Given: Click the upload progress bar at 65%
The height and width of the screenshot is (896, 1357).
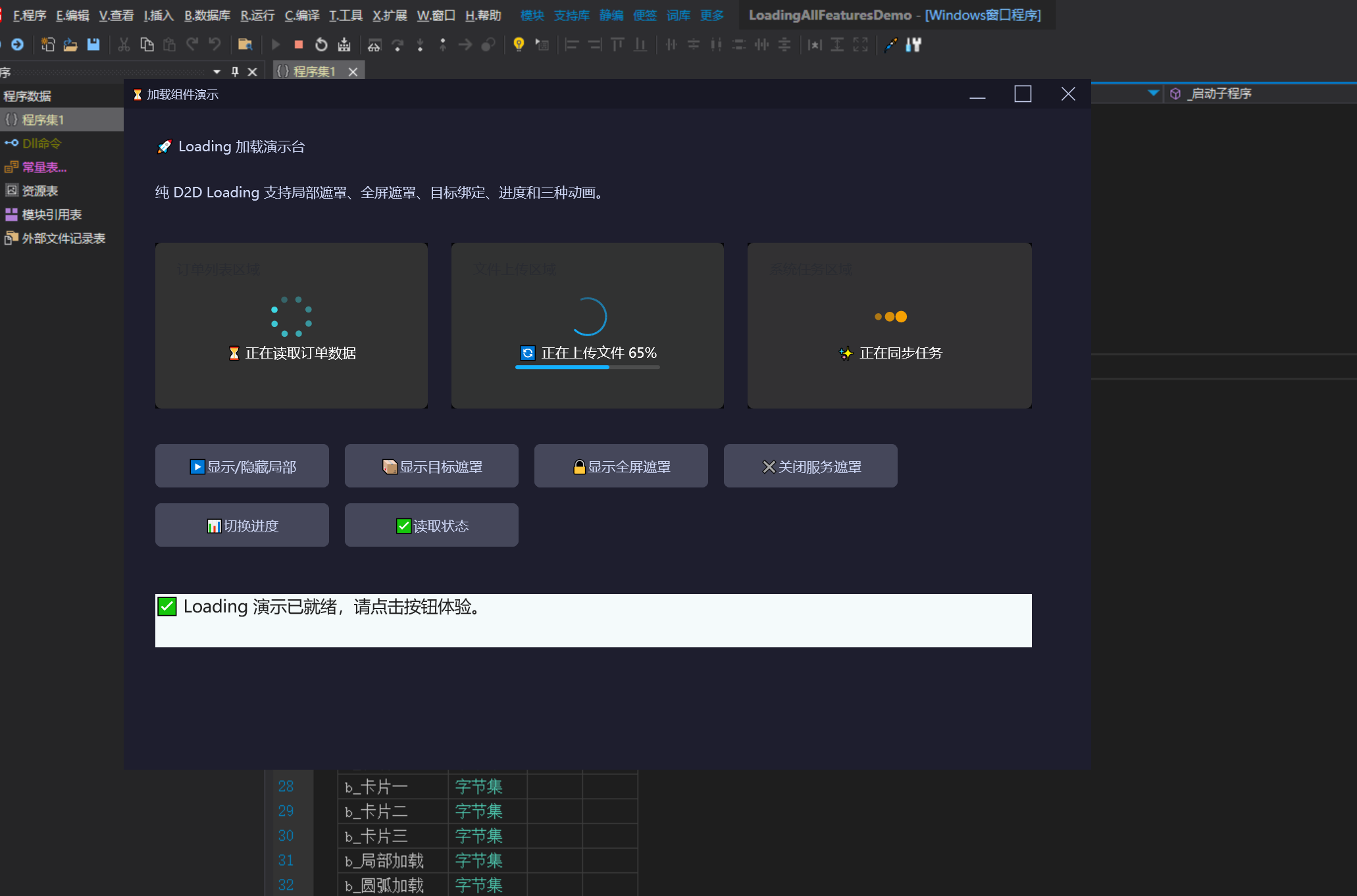Looking at the screenshot, I should pos(588,367).
